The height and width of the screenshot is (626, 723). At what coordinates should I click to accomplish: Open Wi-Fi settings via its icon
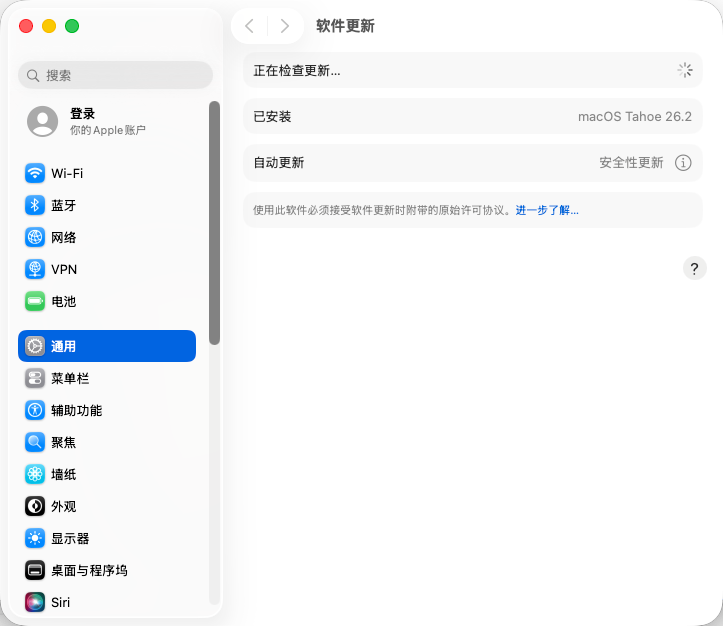coord(35,173)
